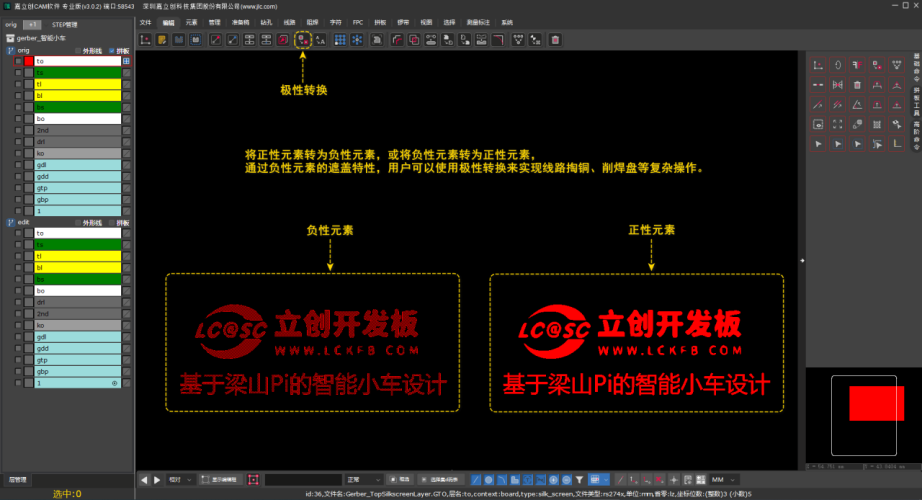The width and height of the screenshot is (922, 500).
Task: Click the 框选 button in bottom bar
Action: point(402,479)
